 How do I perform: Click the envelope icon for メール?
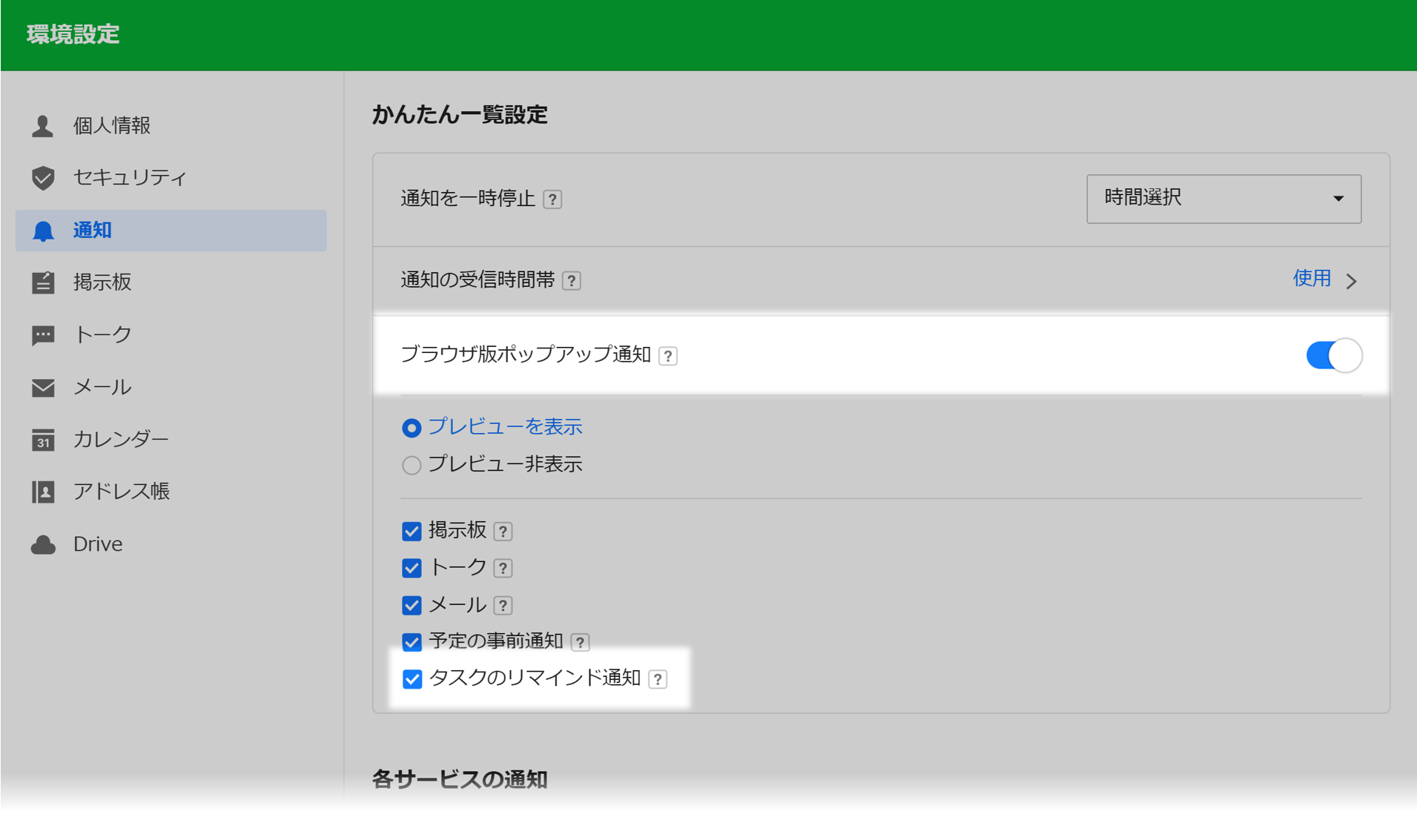43,388
